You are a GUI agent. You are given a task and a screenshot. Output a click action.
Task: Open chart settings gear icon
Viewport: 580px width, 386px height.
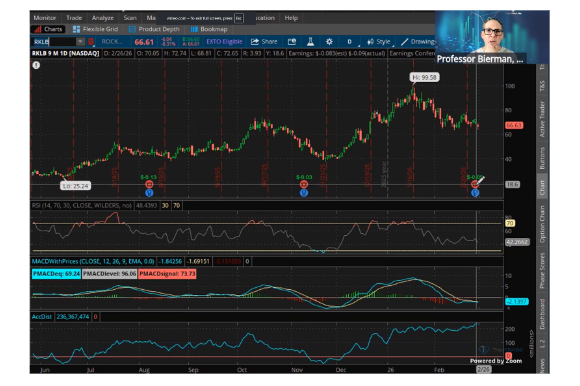[329, 42]
